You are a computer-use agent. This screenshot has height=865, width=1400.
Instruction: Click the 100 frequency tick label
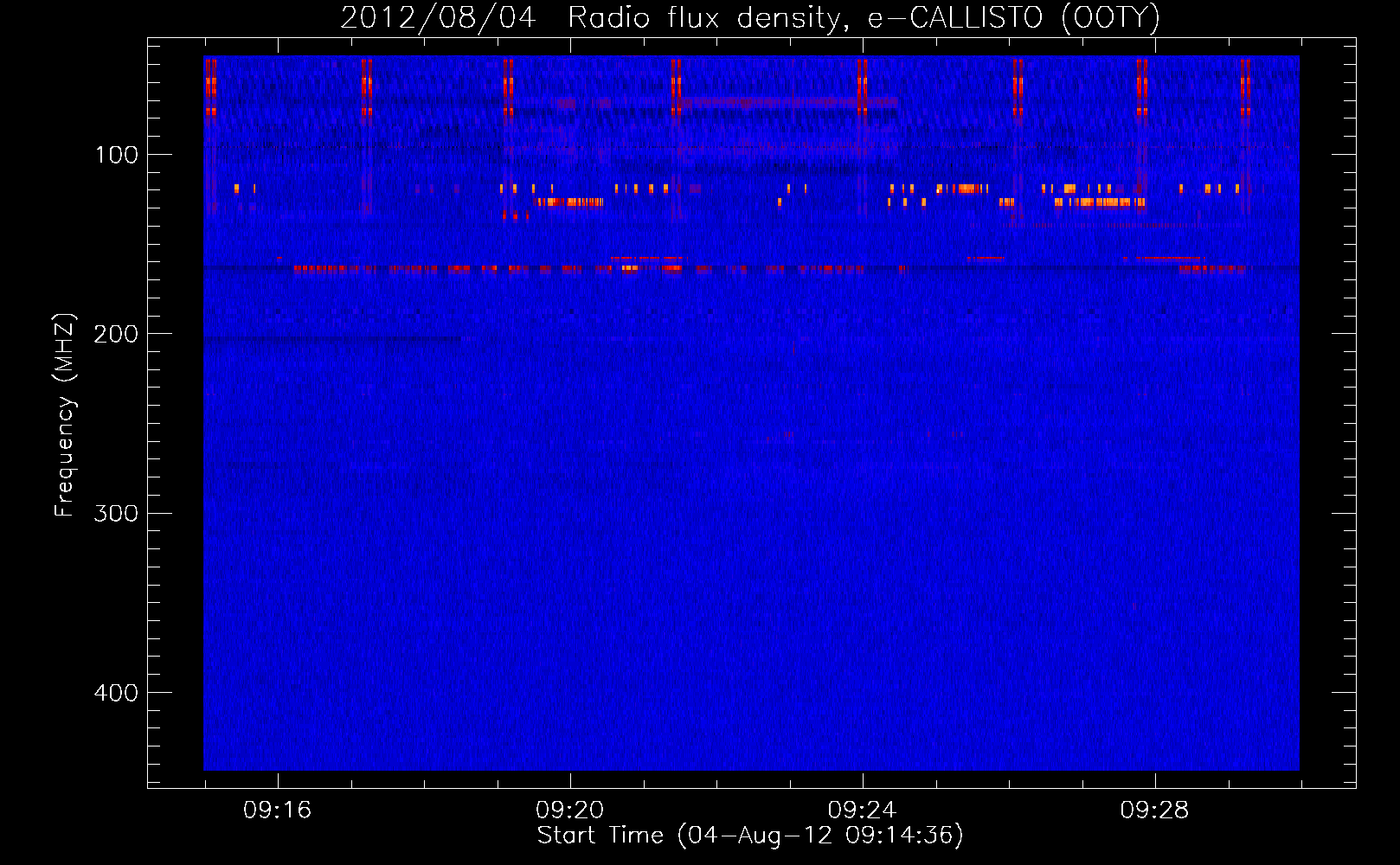click(117, 155)
